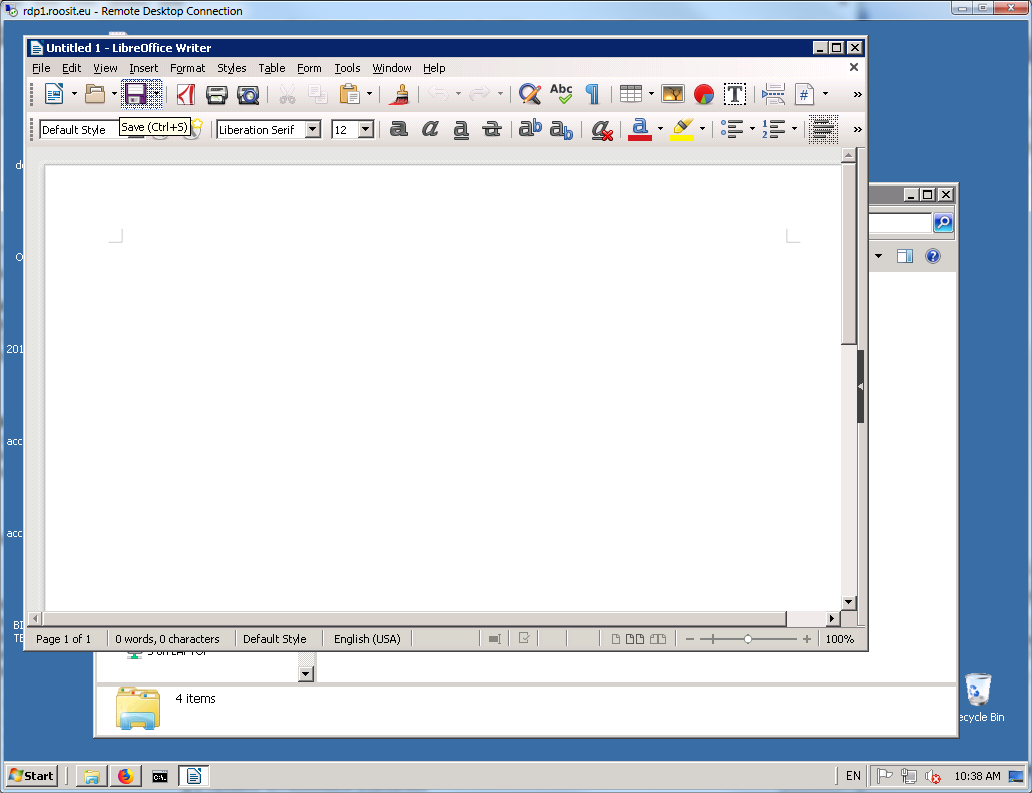This screenshot has width=1032, height=793.
Task: Open Firefox from the taskbar
Action: click(125, 777)
